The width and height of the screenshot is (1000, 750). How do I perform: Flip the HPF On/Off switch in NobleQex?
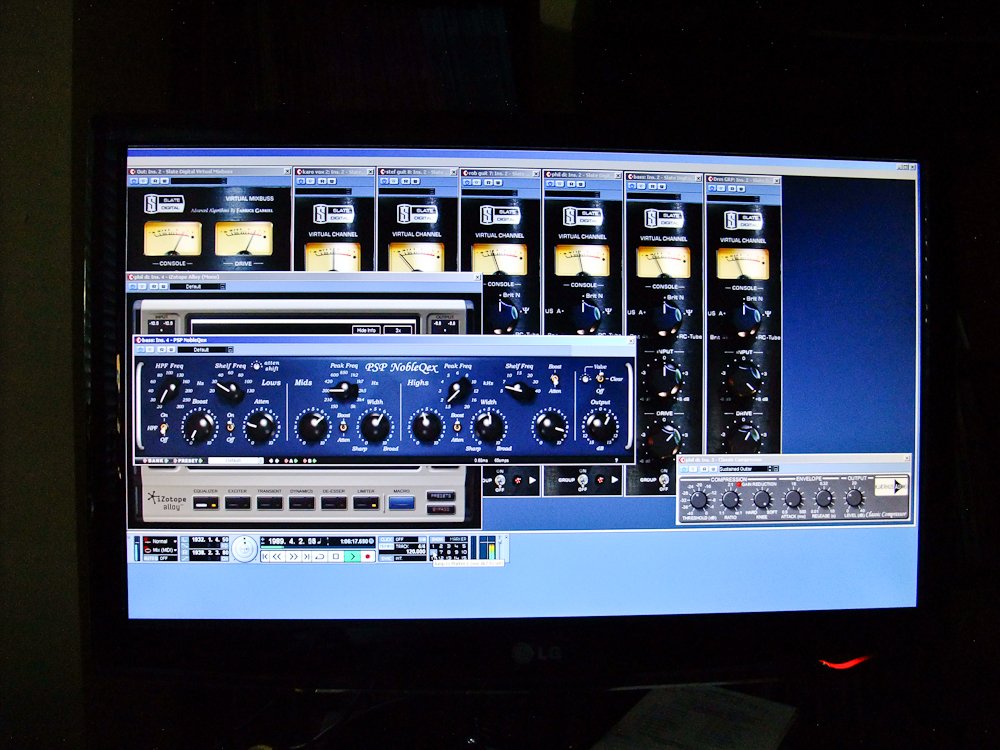click(164, 427)
